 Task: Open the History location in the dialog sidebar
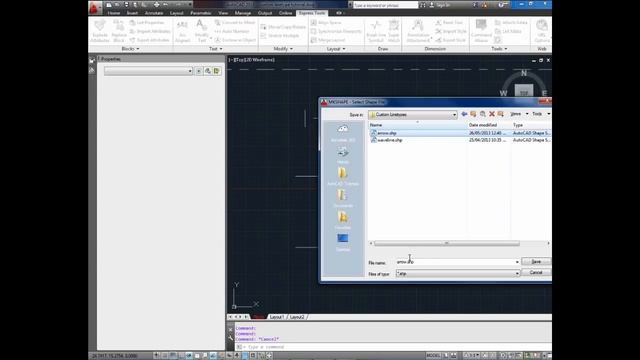click(342, 155)
